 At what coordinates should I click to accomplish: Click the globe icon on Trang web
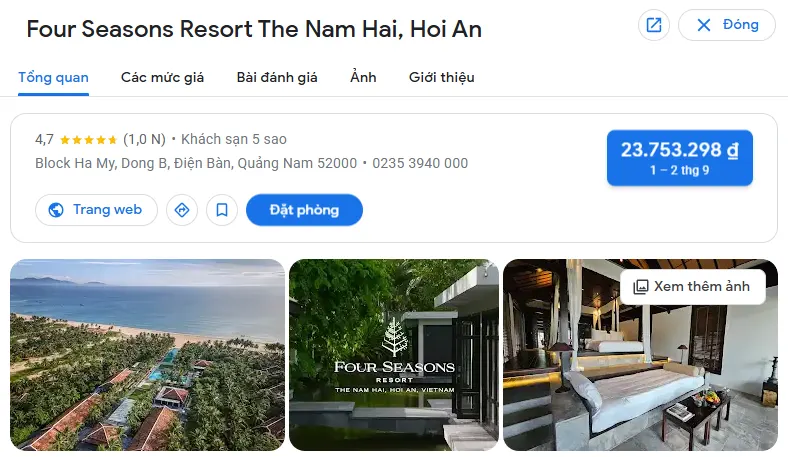coord(56,210)
